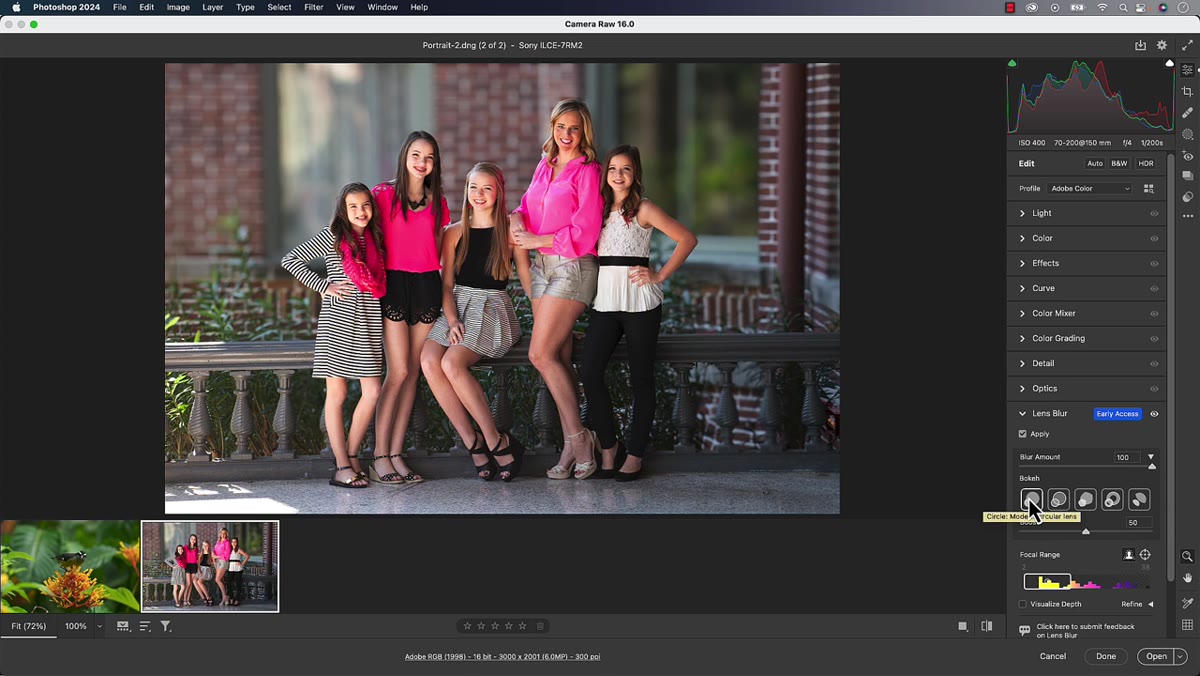Screen dimensions: 1200x676
Task: Open the Adobe Color profile dropdown
Action: [x=1089, y=188]
